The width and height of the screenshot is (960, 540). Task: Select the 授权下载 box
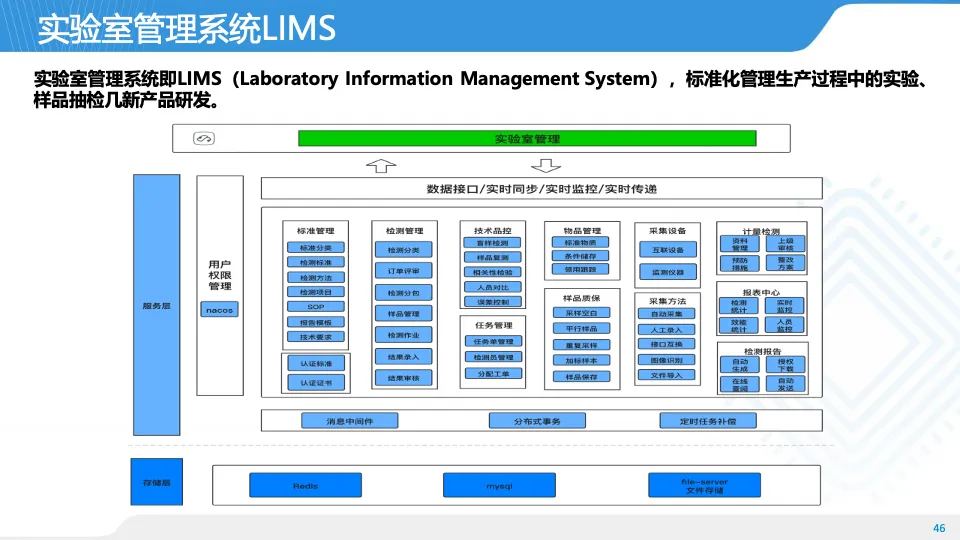[x=786, y=365]
